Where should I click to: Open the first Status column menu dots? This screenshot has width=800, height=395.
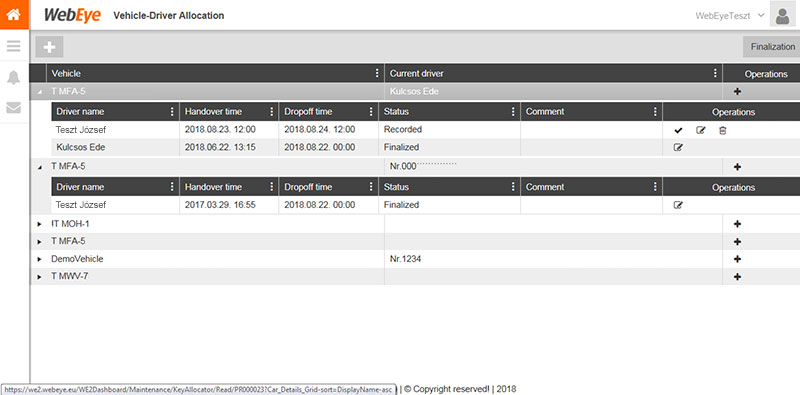pos(513,112)
